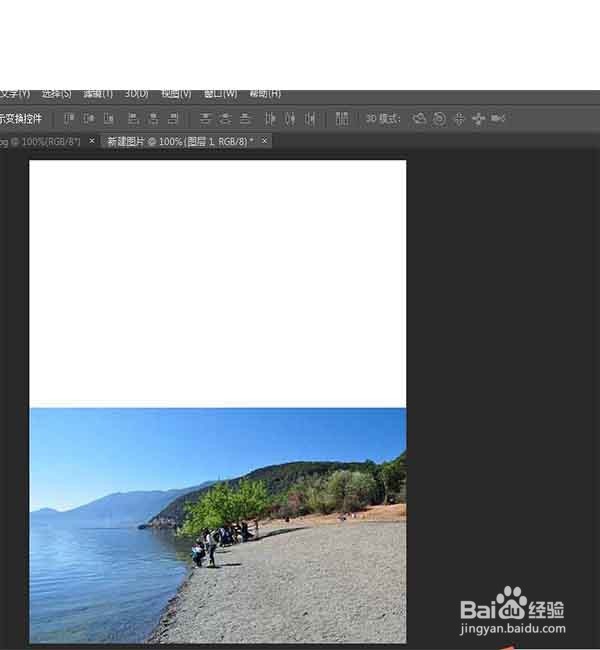This screenshot has width=600, height=650.
Task: Click the align horizontal centers icon
Action: tap(153, 119)
